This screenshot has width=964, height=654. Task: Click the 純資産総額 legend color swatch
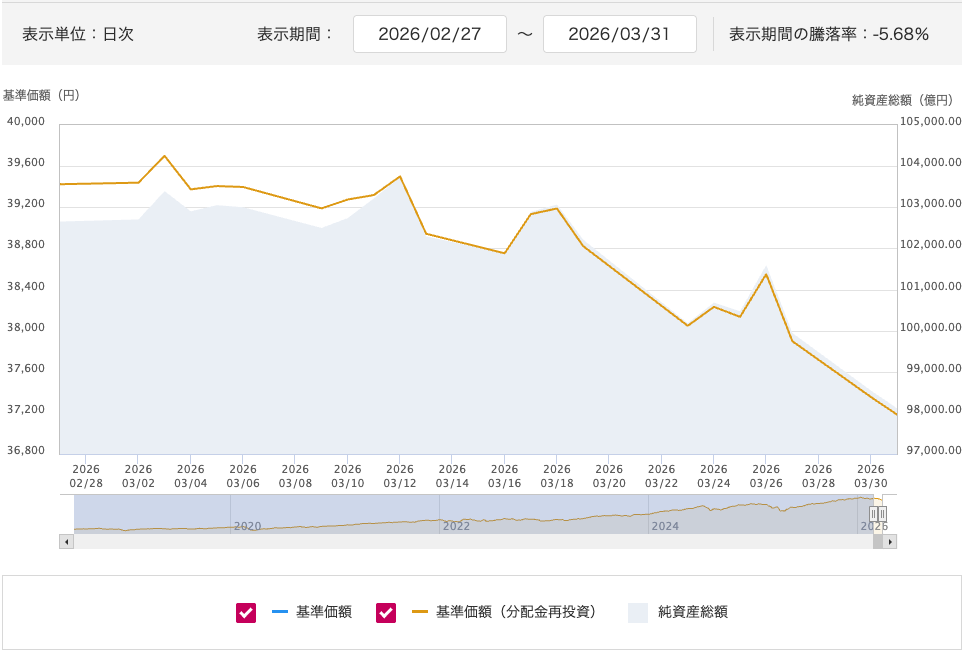click(x=638, y=613)
